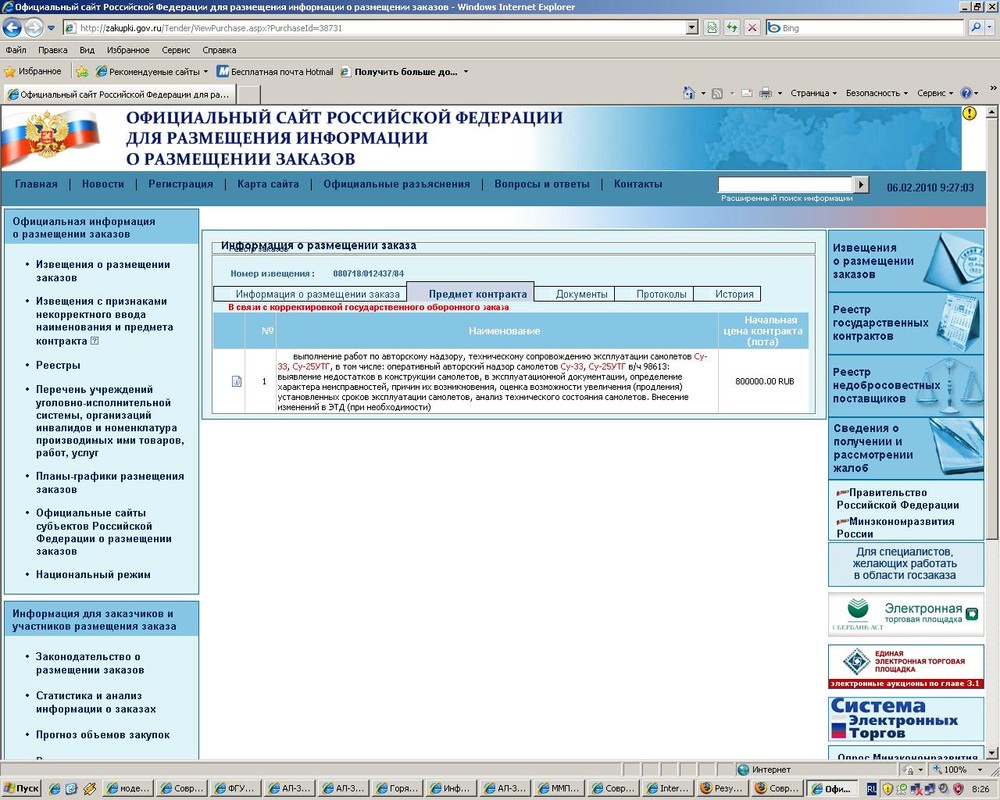
Task: Open the Новости navigation link
Action: (x=103, y=184)
